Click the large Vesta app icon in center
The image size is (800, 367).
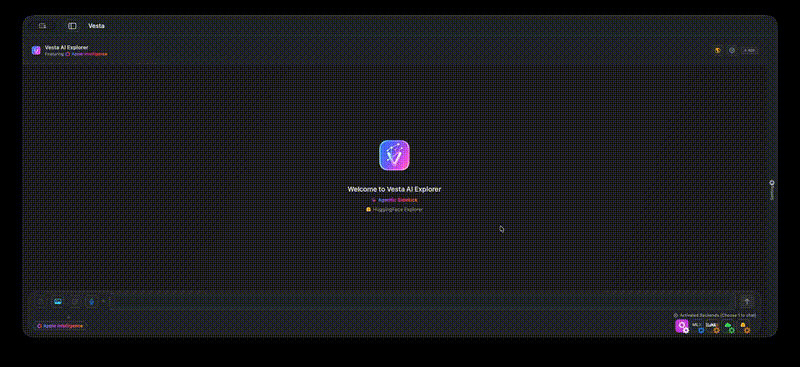click(x=394, y=155)
